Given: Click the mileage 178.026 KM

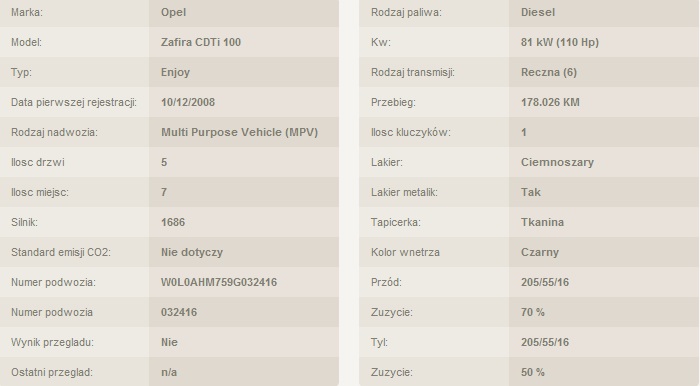Looking at the screenshot, I should tap(550, 102).
